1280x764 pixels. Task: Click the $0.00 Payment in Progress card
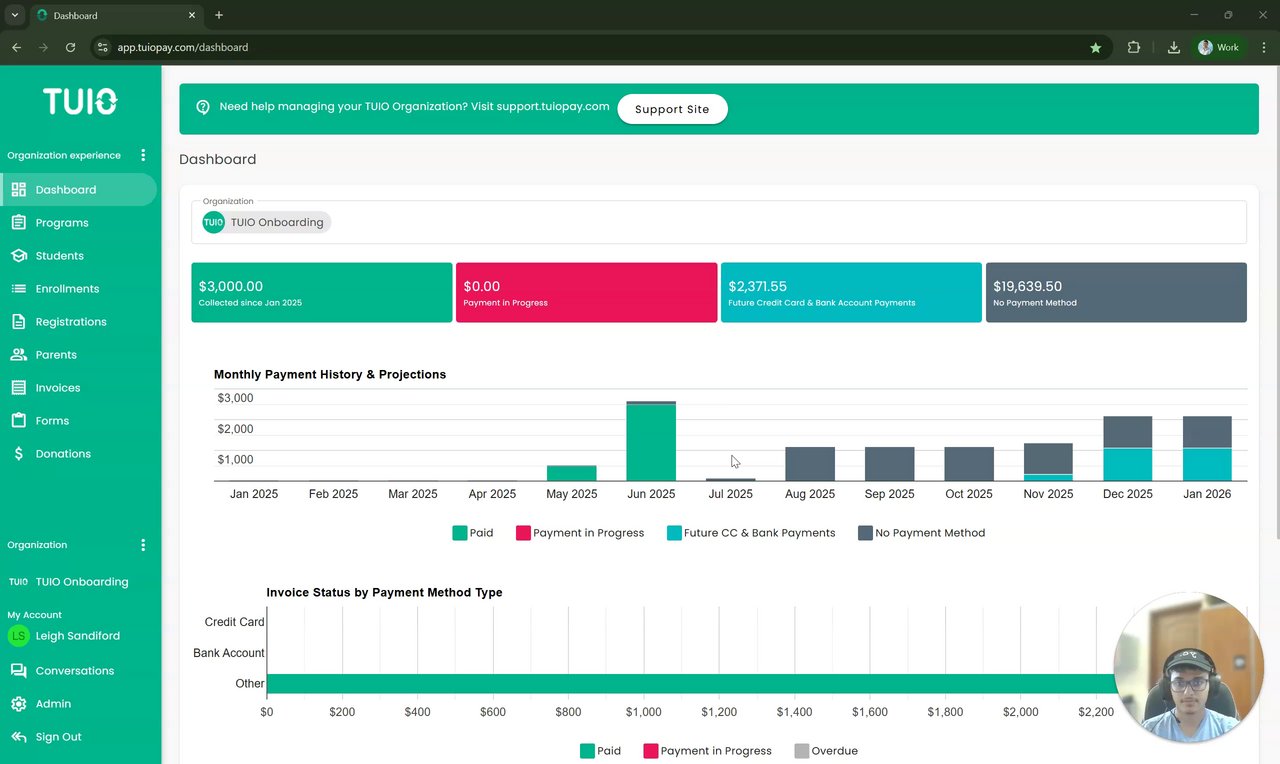pyautogui.click(x=586, y=293)
